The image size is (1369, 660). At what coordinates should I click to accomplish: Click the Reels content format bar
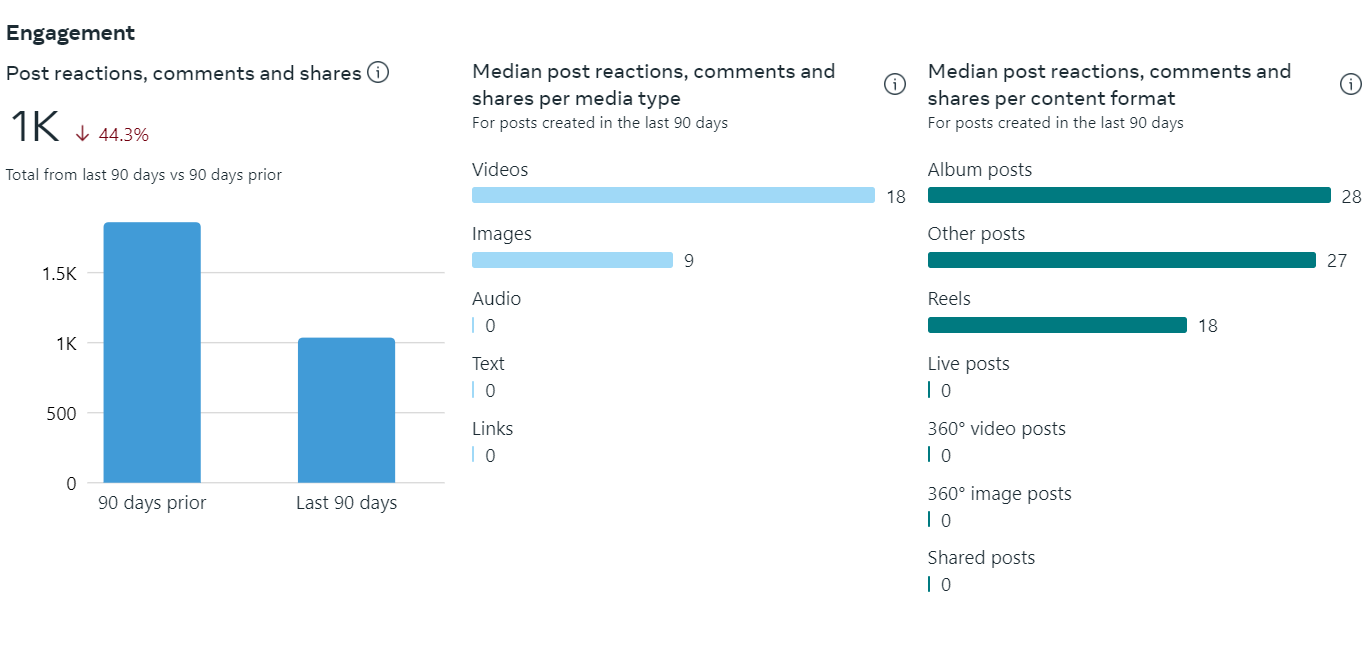tap(1057, 325)
